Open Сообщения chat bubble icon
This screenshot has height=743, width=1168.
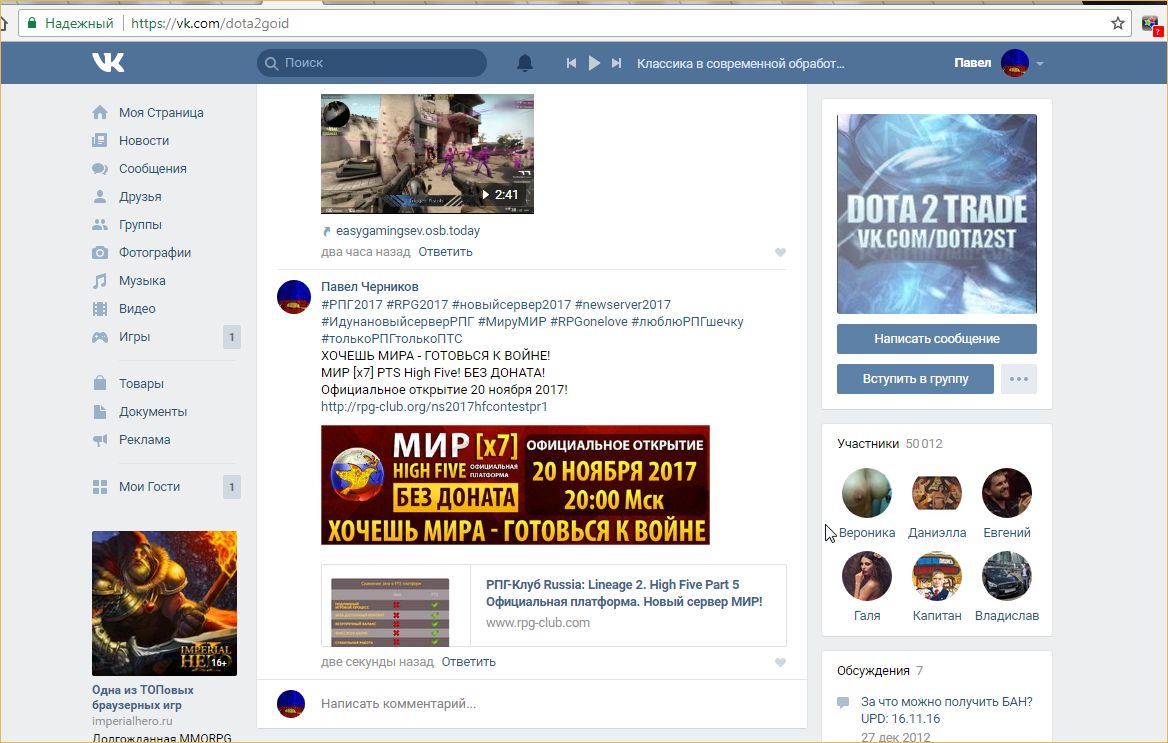100,169
